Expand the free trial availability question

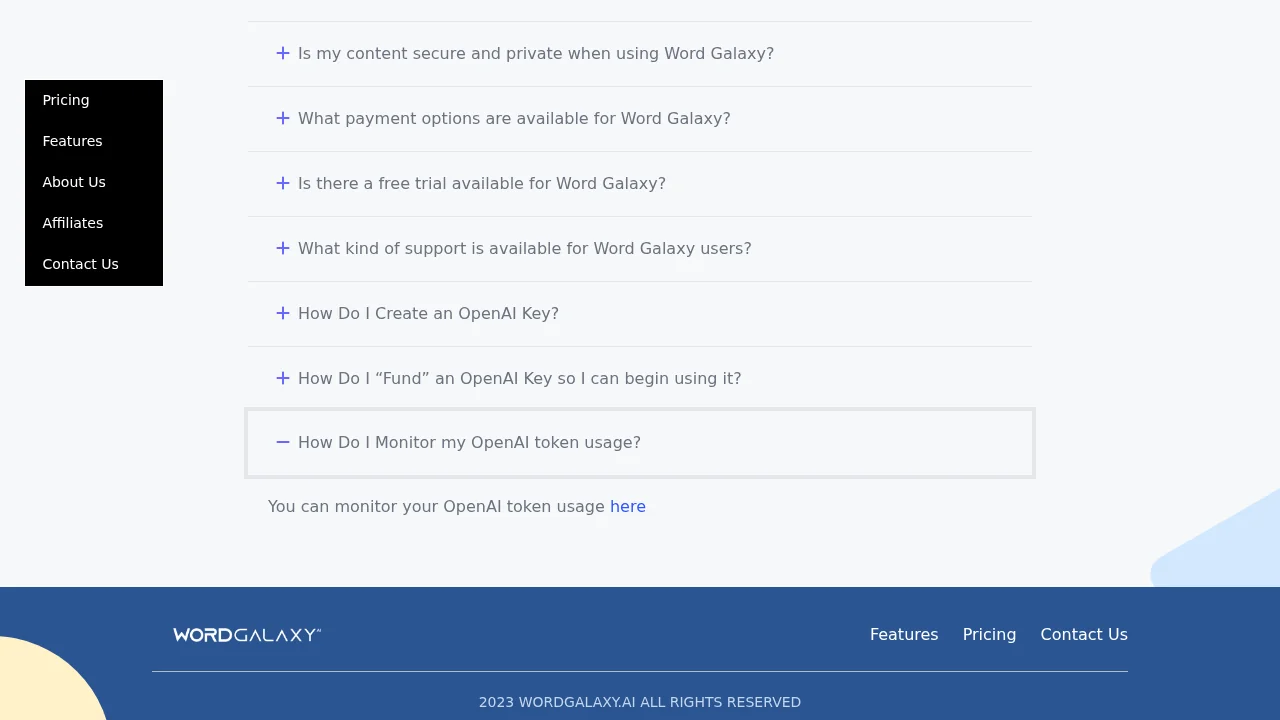tap(482, 183)
